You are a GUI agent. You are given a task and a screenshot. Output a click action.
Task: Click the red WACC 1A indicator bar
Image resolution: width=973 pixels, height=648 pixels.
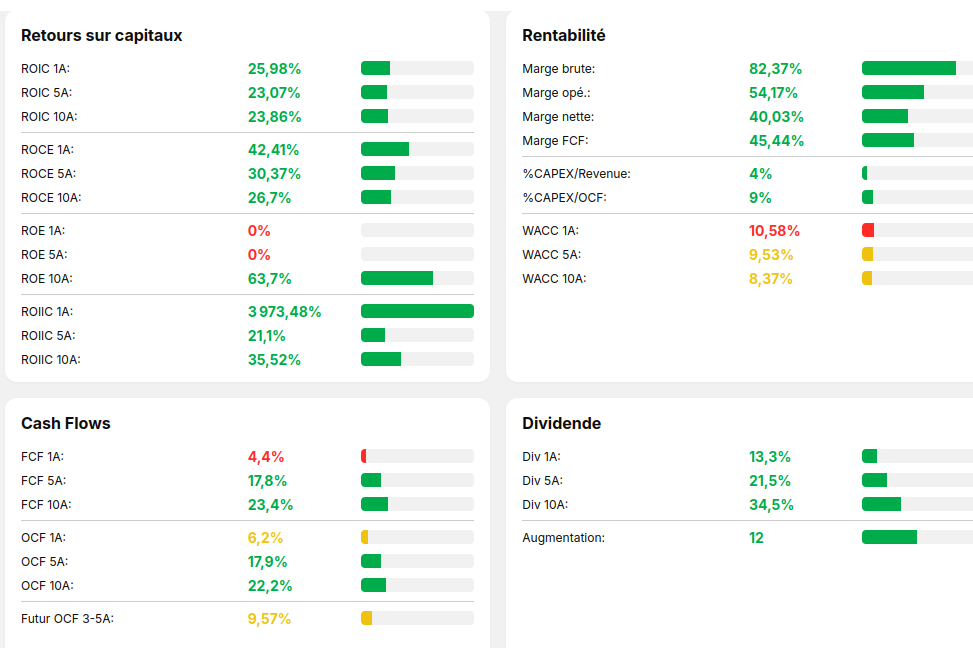(x=868, y=230)
